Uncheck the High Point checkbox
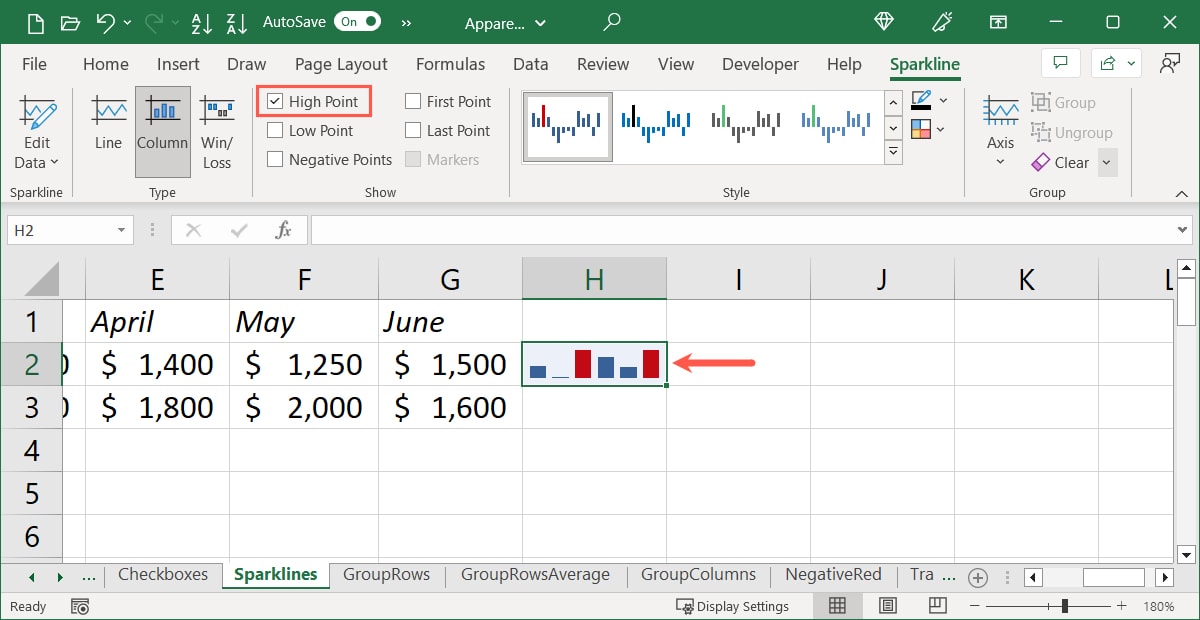 (x=276, y=102)
